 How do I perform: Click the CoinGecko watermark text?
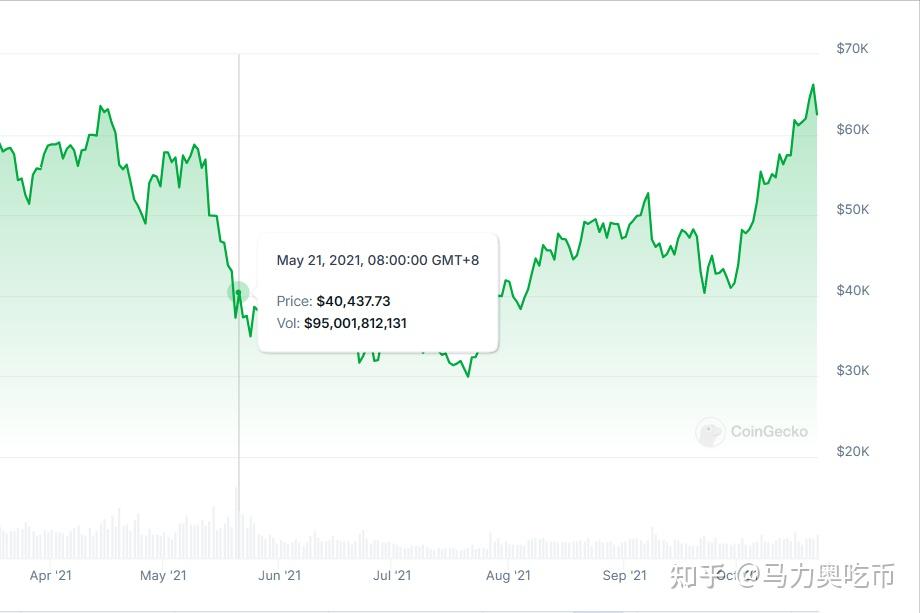pyautogui.click(x=768, y=432)
